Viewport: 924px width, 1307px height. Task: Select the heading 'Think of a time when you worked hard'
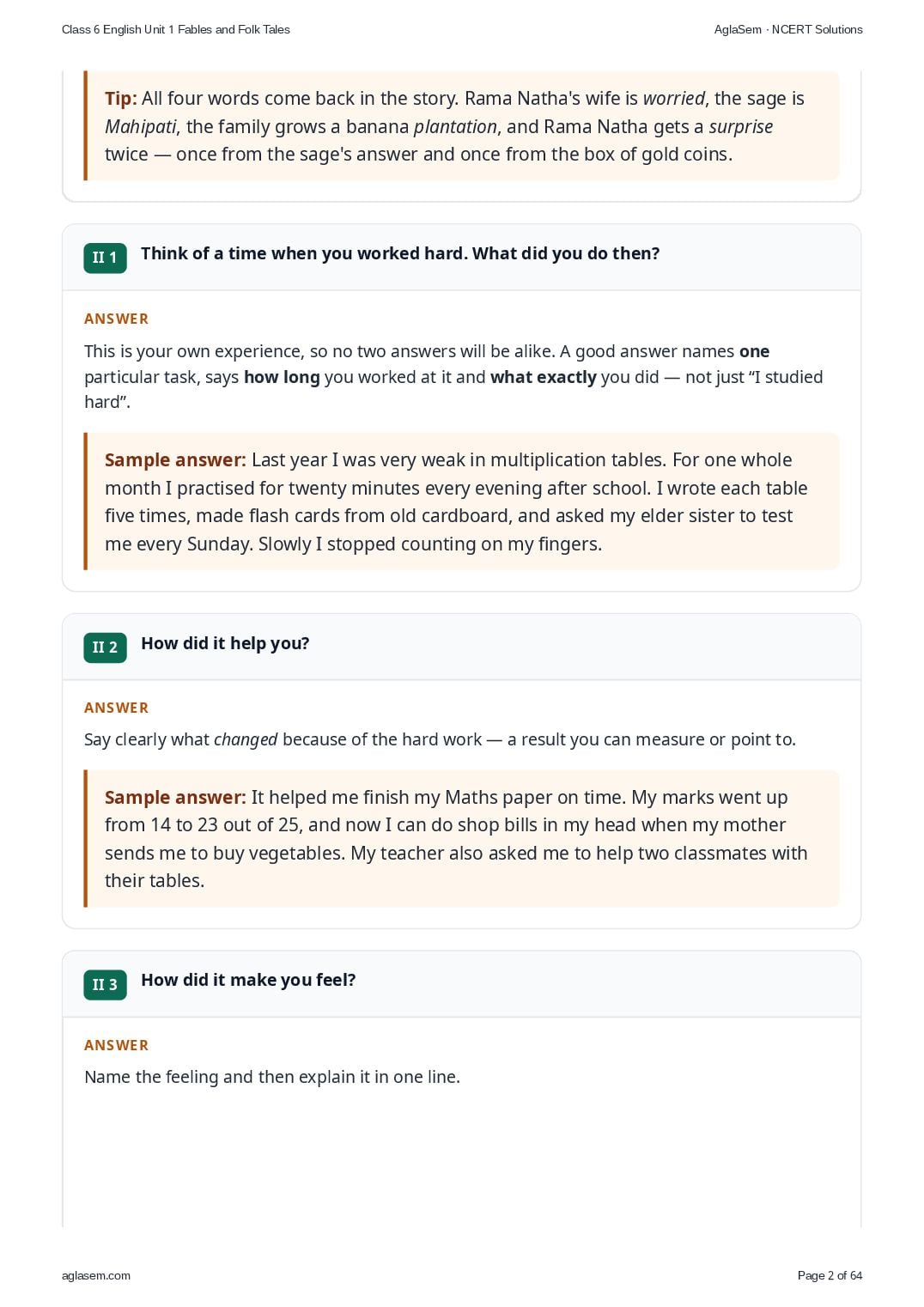coord(400,253)
